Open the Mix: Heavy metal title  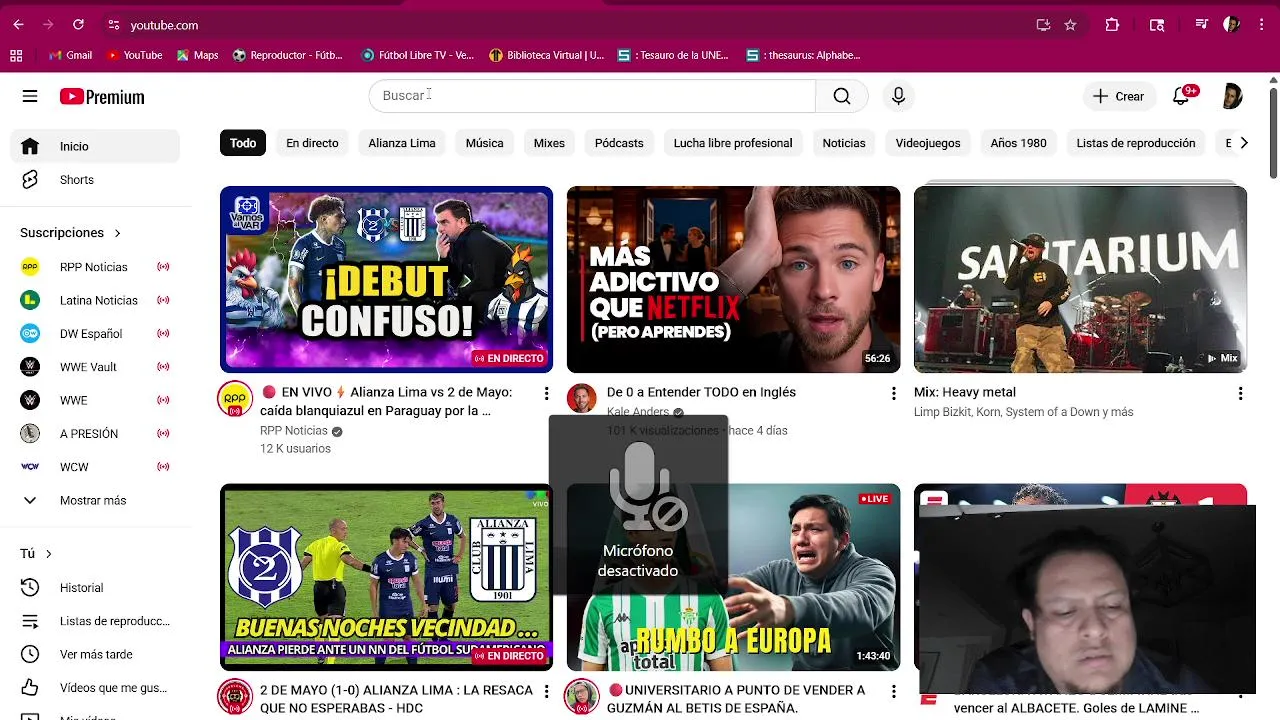click(x=964, y=392)
